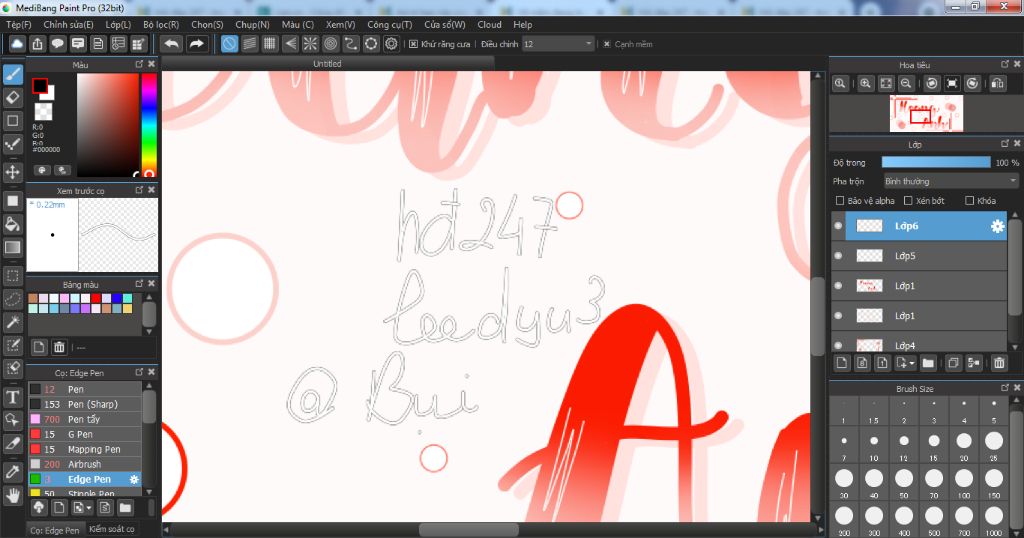Open Lớp(L) menu
Screen dimensions: 1024x538
tap(118, 24)
